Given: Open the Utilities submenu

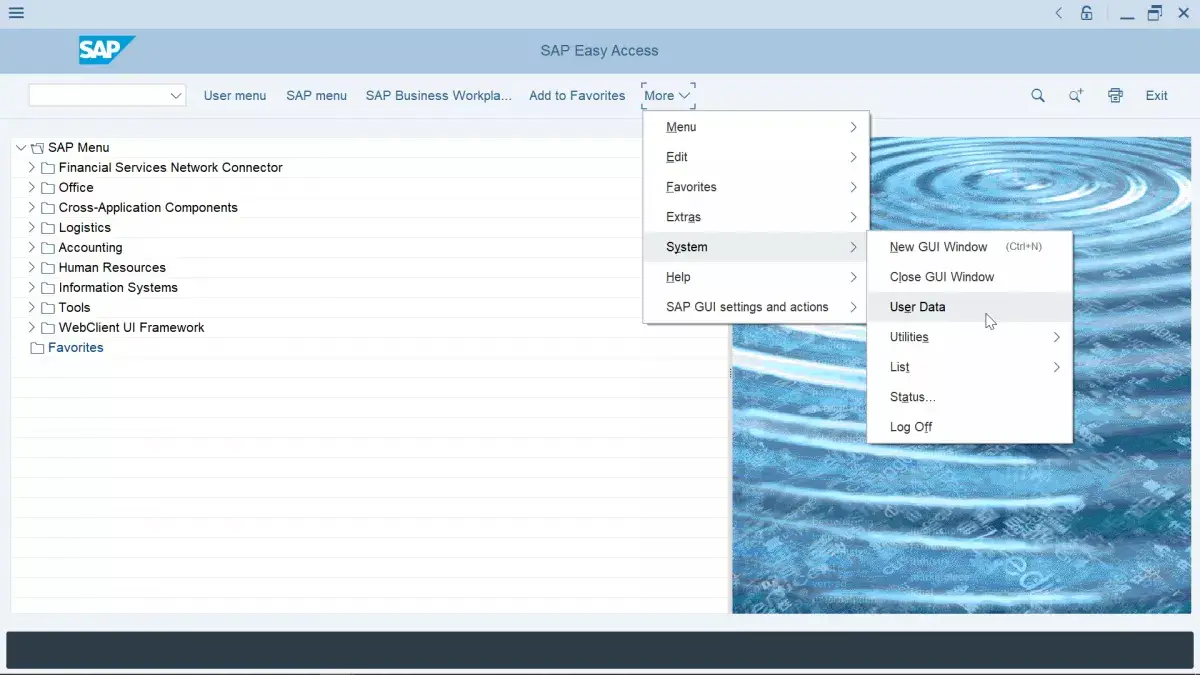Looking at the screenshot, I should [970, 337].
